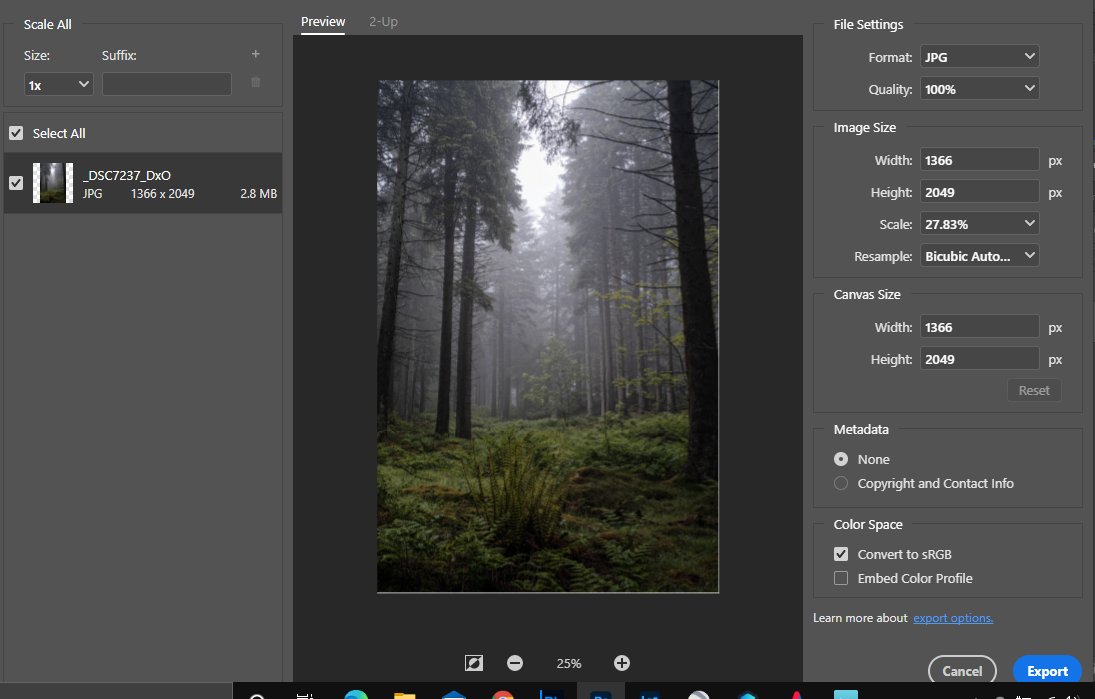Zoom out preview with minus icon
Screen dimensions: 1095x699
[515, 663]
